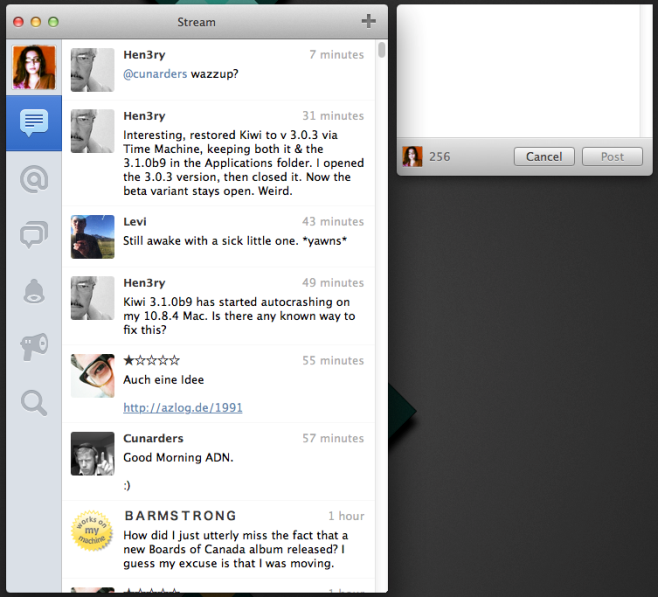Click 'Still awake with a sick little one' post
658x597 pixels.
pyautogui.click(x=235, y=241)
